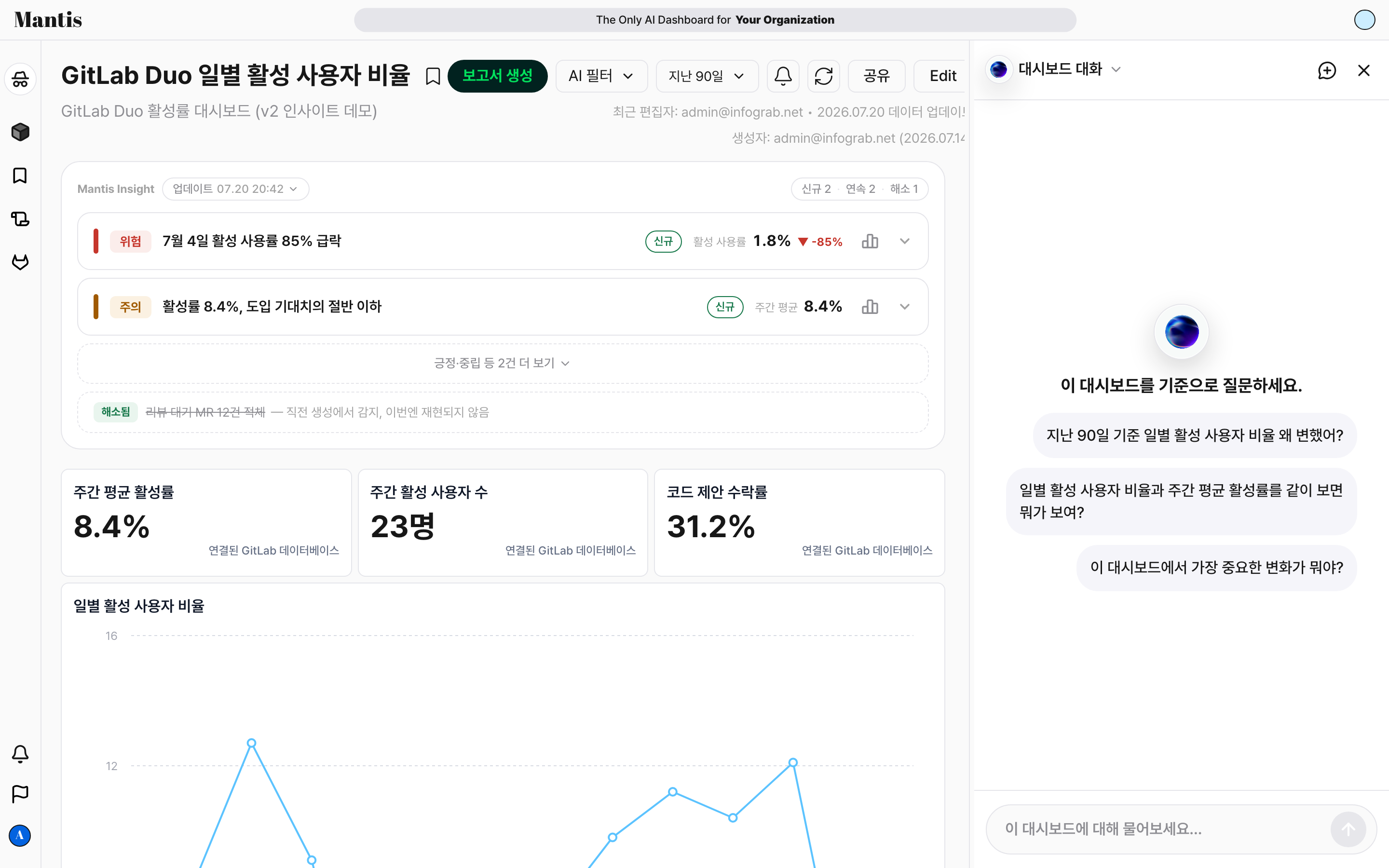Click the 신규 badge on the 주의 row
Screen dimensions: 1389x868
[725, 307]
